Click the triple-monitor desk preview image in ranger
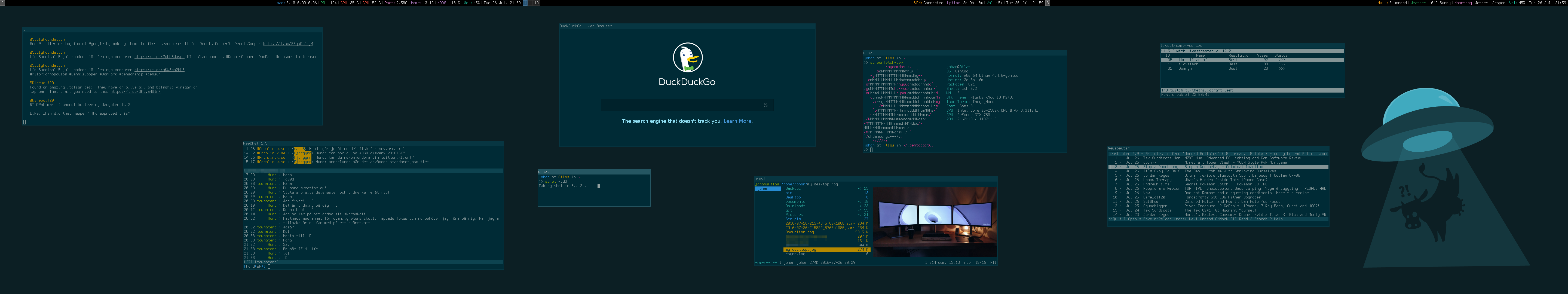The image size is (1568, 294). [x=935, y=222]
